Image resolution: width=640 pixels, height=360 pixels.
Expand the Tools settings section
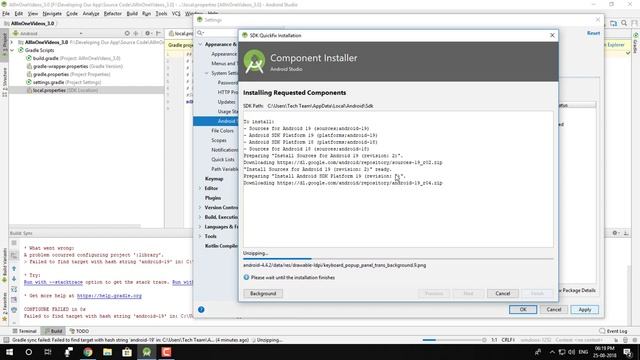click(x=200, y=236)
